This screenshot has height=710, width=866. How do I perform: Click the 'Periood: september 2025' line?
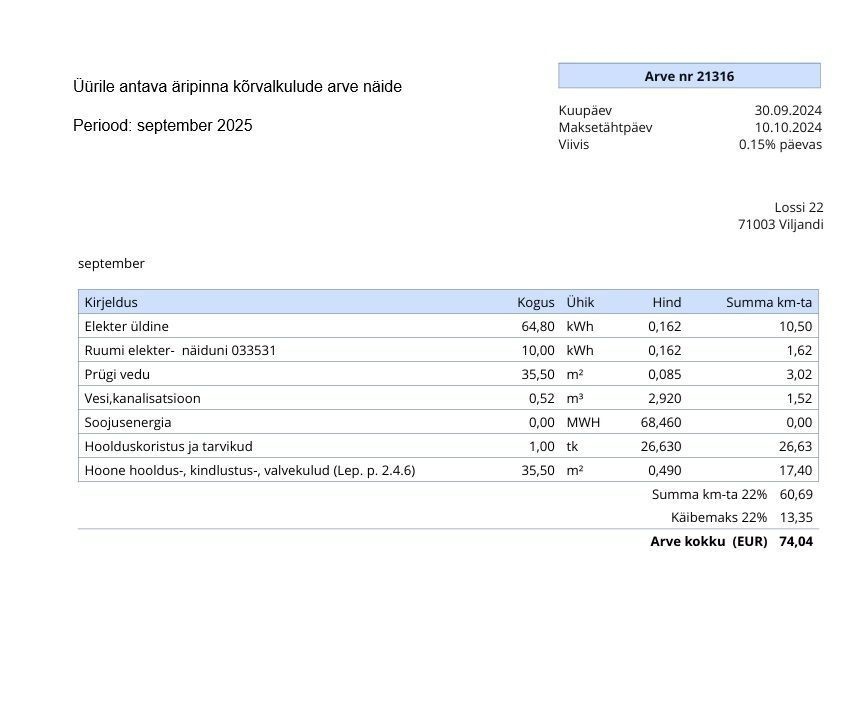pos(163,126)
